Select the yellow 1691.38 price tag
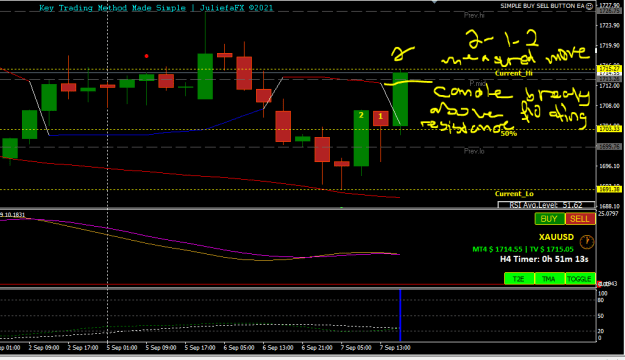 click(x=609, y=189)
